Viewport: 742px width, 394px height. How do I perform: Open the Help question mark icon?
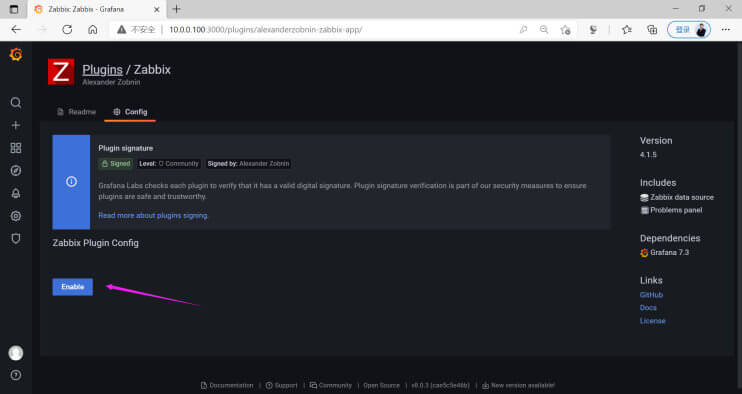pyautogui.click(x=16, y=375)
